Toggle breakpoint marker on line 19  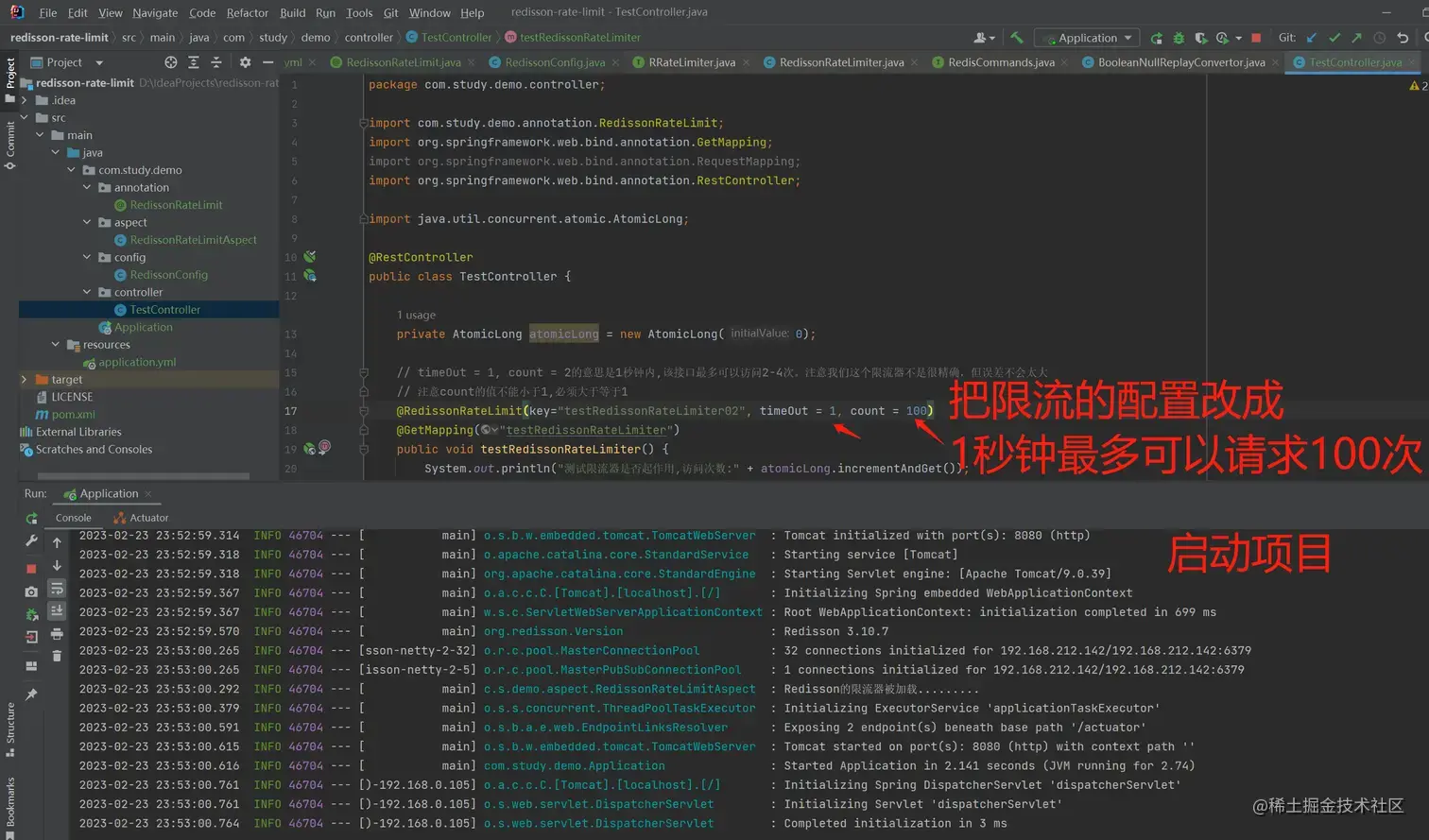click(324, 447)
